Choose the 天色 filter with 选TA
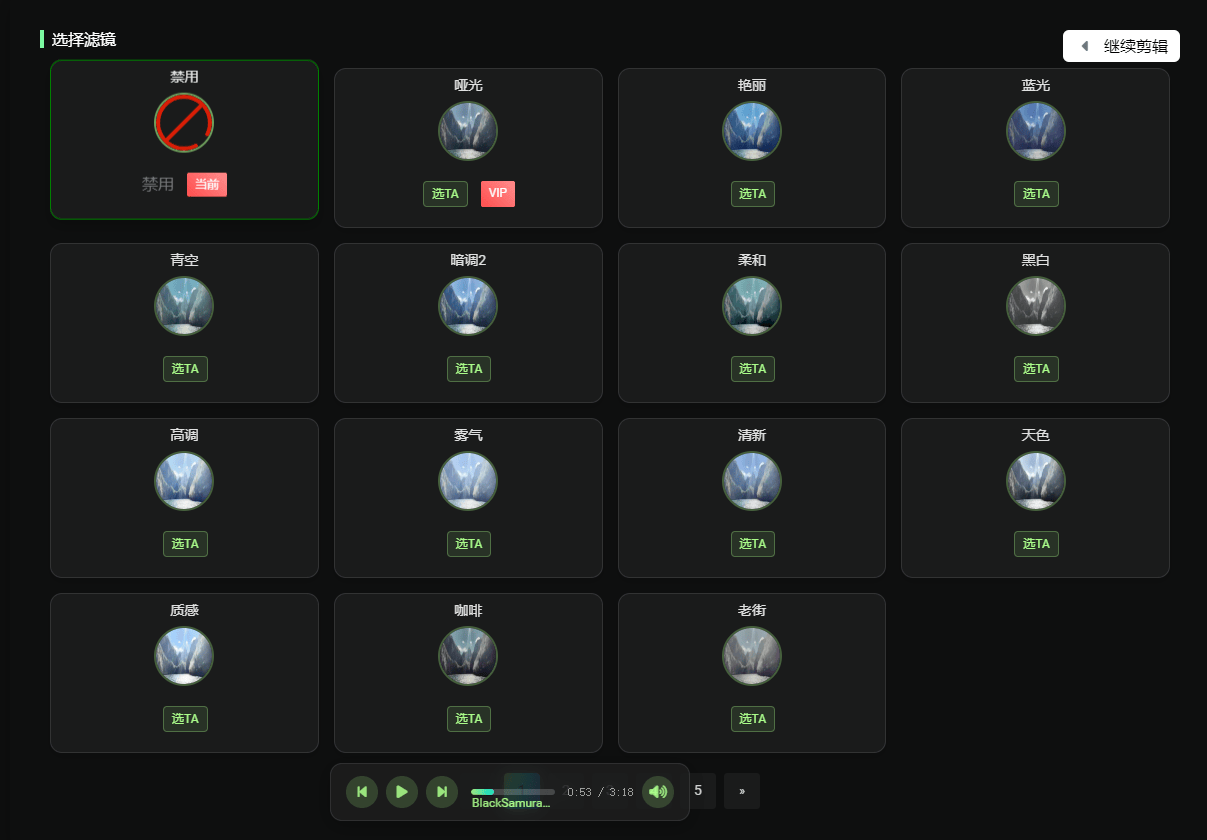1207x840 pixels. click(x=1036, y=544)
